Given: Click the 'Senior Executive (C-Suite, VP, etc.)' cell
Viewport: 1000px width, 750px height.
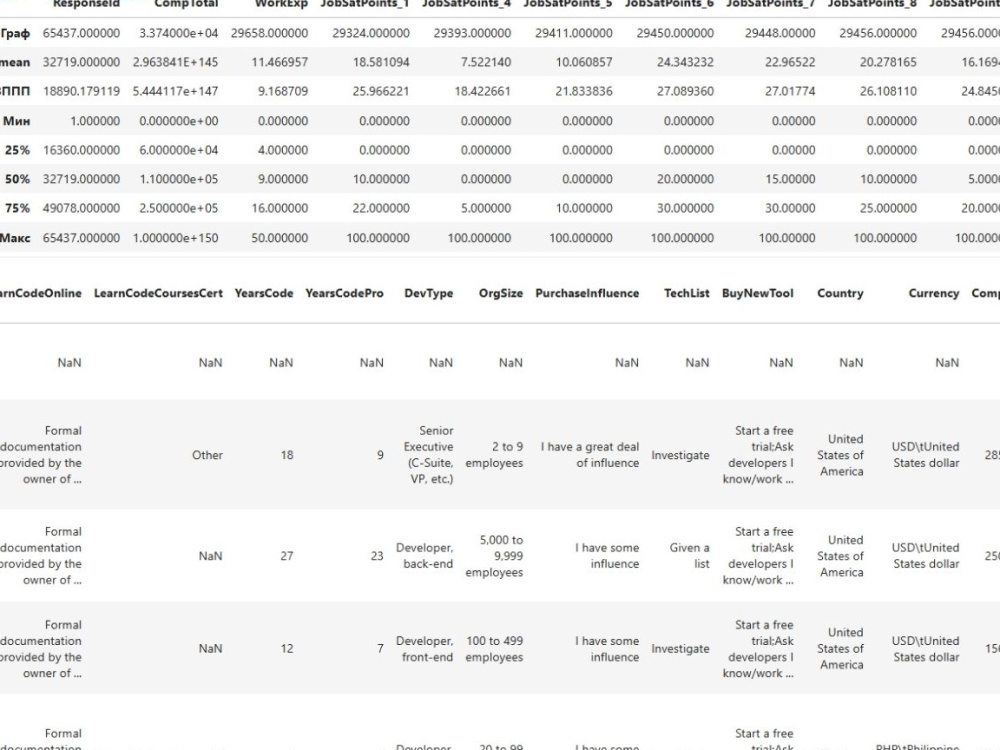Looking at the screenshot, I should (429, 455).
